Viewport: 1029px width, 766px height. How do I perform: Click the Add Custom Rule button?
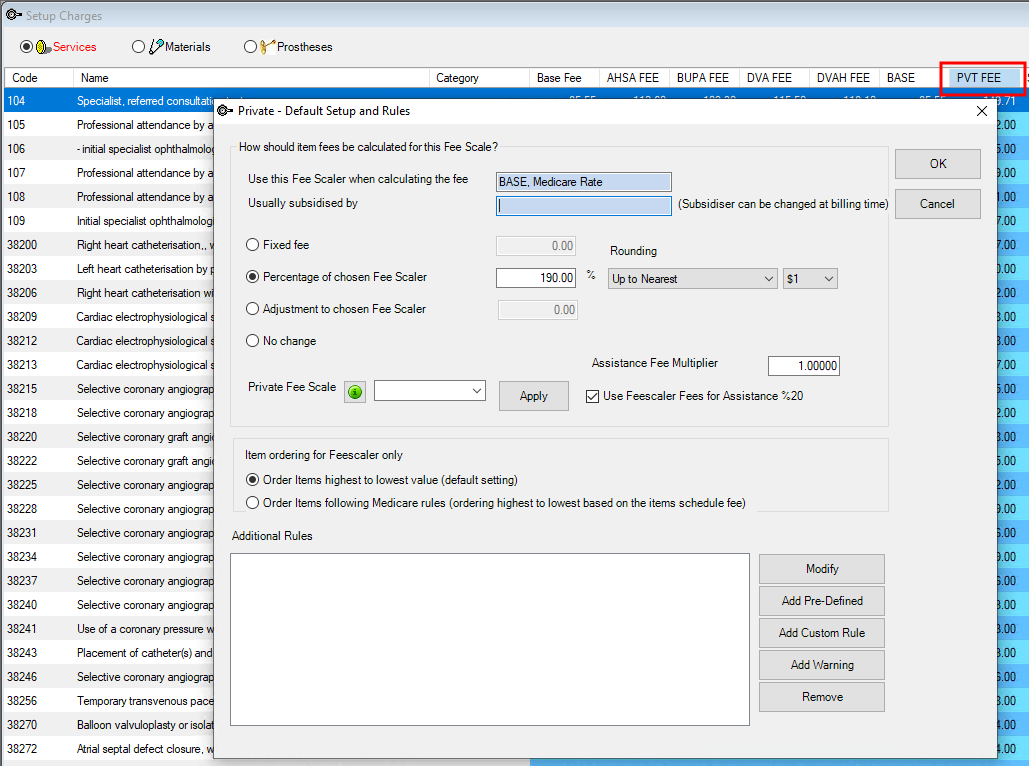coord(822,633)
